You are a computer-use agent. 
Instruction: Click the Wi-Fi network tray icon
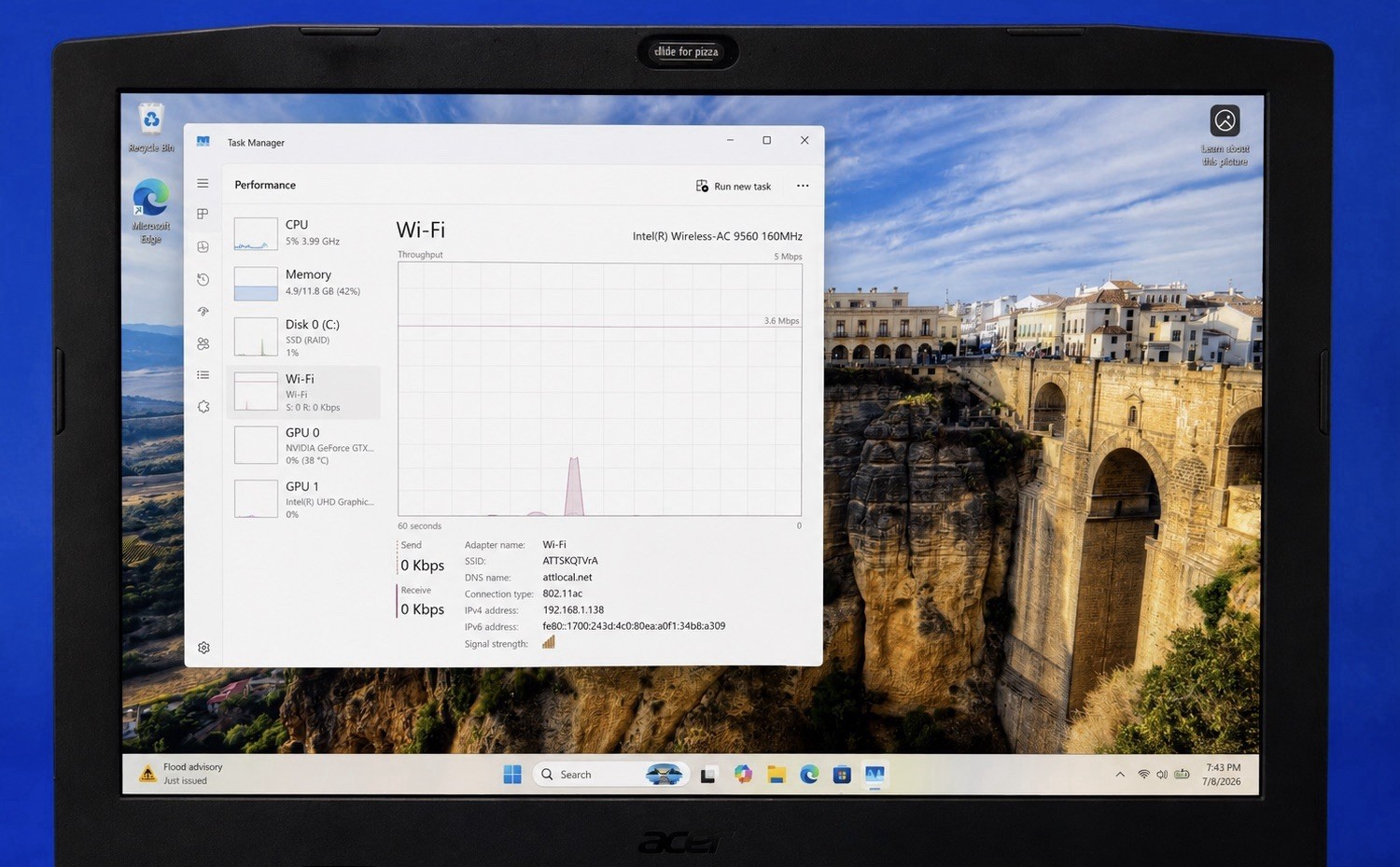[x=1143, y=775]
